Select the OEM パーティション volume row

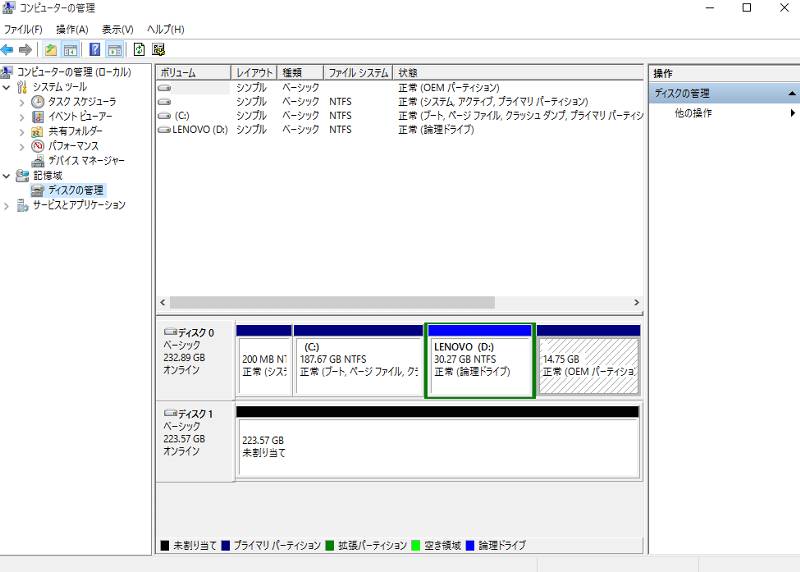pos(399,88)
